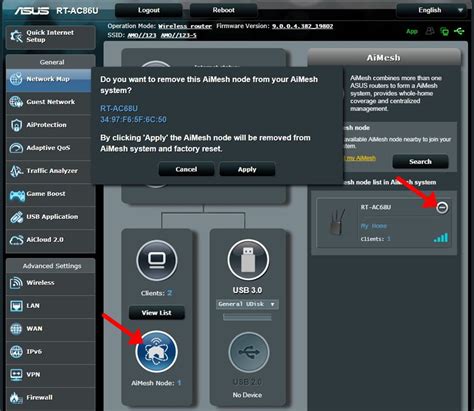Click the USB 3.0 drive icon
Viewport: 474px width, 411px height.
(x=248, y=260)
